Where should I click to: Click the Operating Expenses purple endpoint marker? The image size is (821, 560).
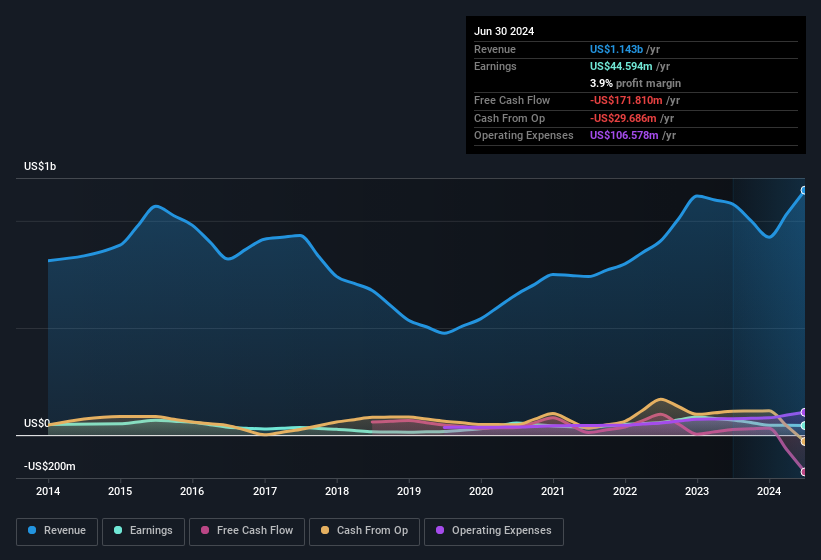pos(804,412)
